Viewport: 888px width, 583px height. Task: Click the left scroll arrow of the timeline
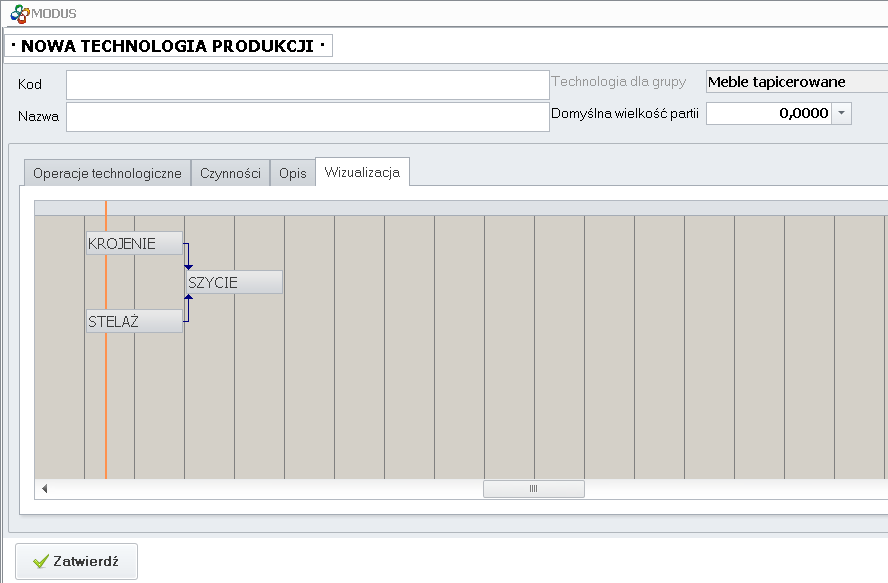[x=44, y=488]
